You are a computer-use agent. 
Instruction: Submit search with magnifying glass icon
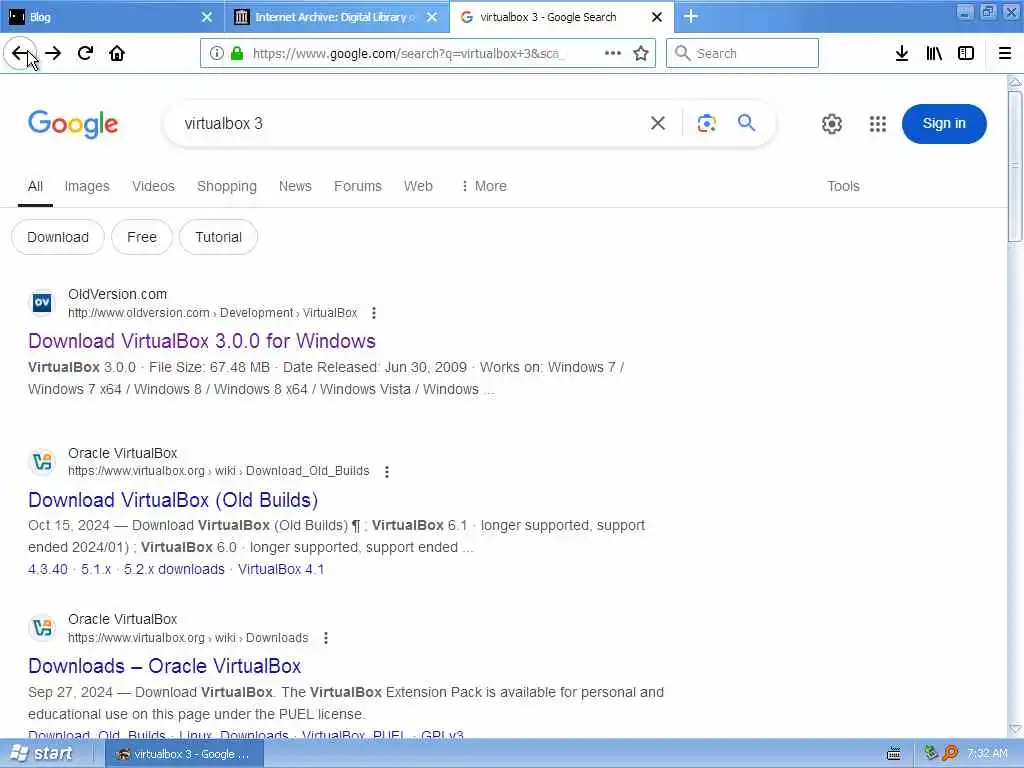(x=746, y=122)
